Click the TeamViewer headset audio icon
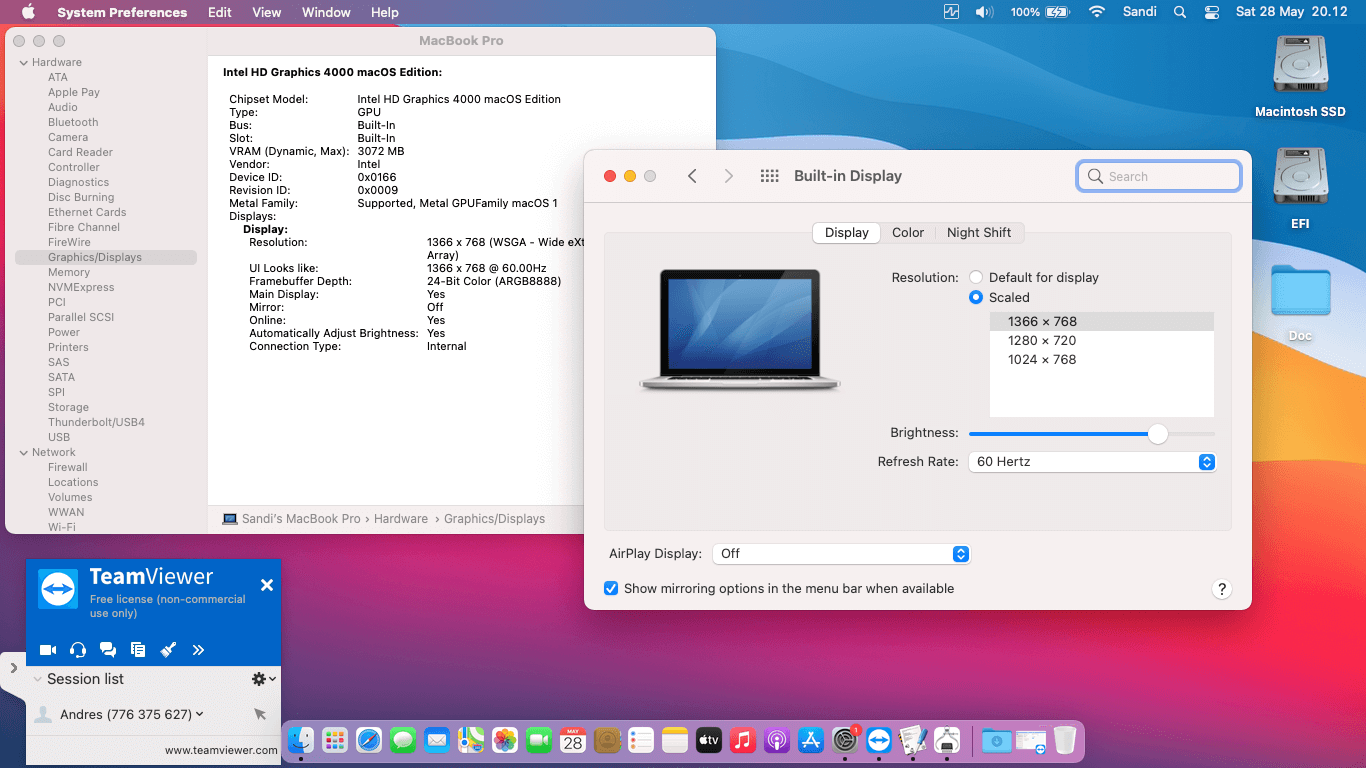1366x768 pixels. pos(78,650)
